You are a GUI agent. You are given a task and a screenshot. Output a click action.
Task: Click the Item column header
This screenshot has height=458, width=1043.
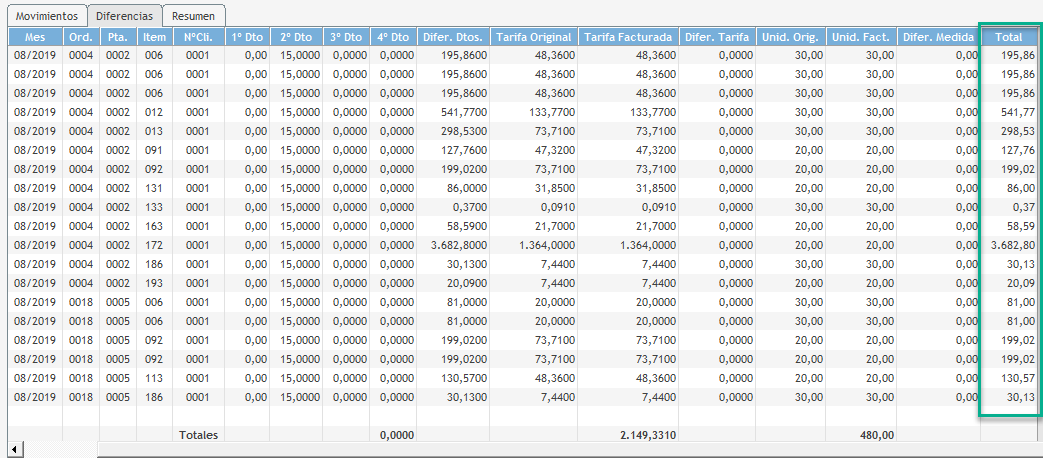tap(154, 37)
